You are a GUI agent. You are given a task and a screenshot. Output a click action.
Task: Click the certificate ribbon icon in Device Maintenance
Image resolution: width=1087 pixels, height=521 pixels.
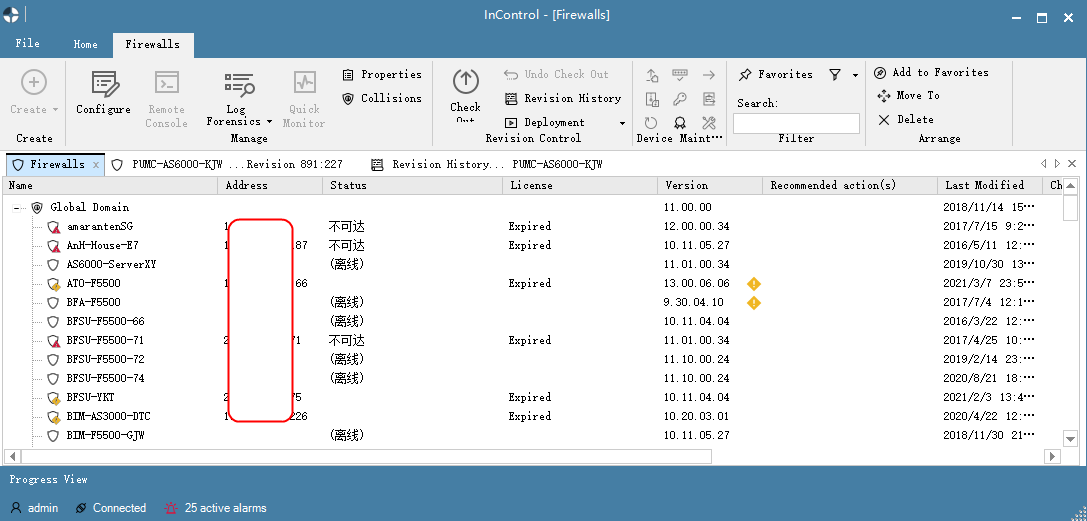680,123
